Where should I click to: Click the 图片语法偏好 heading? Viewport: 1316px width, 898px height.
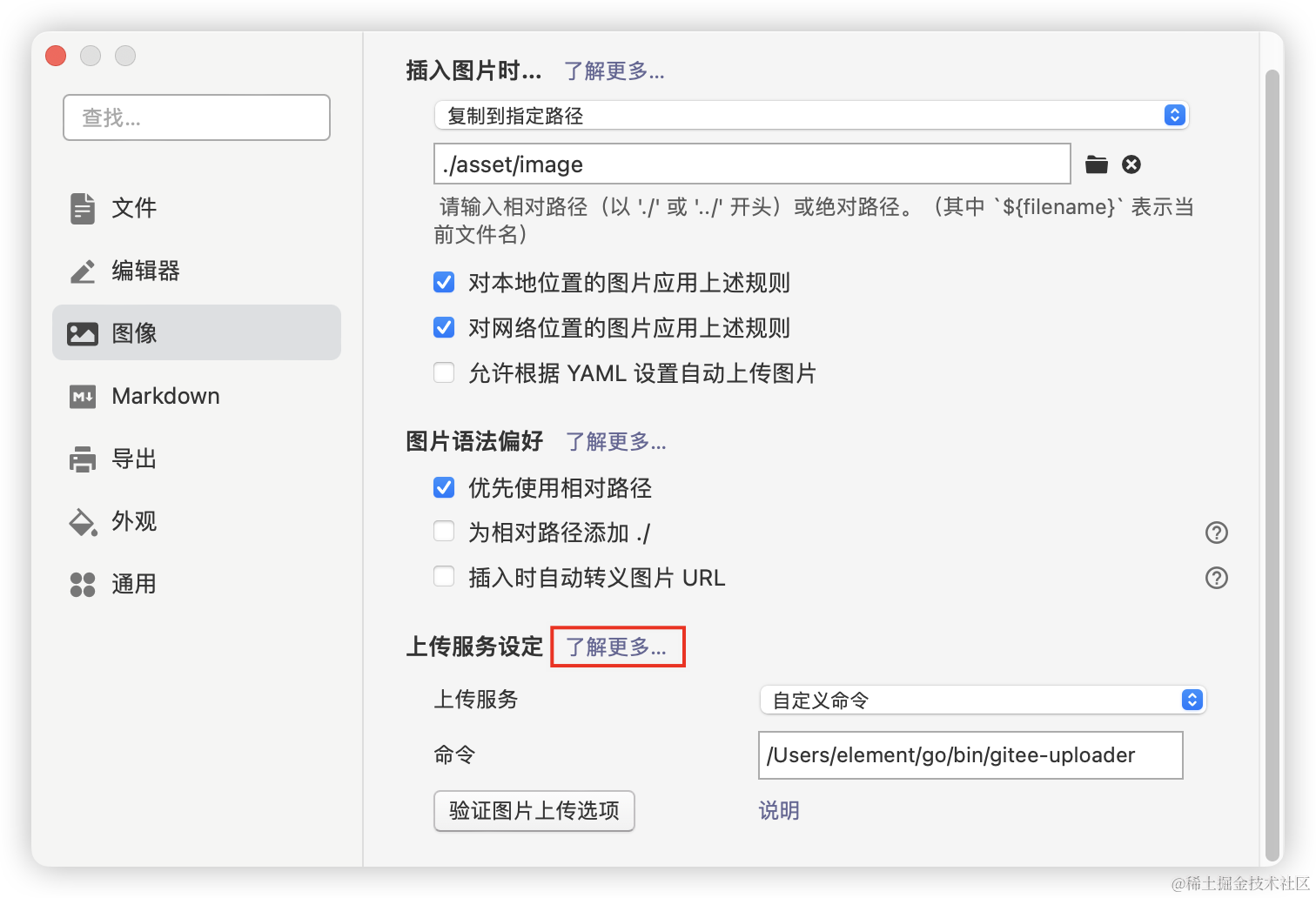(474, 441)
